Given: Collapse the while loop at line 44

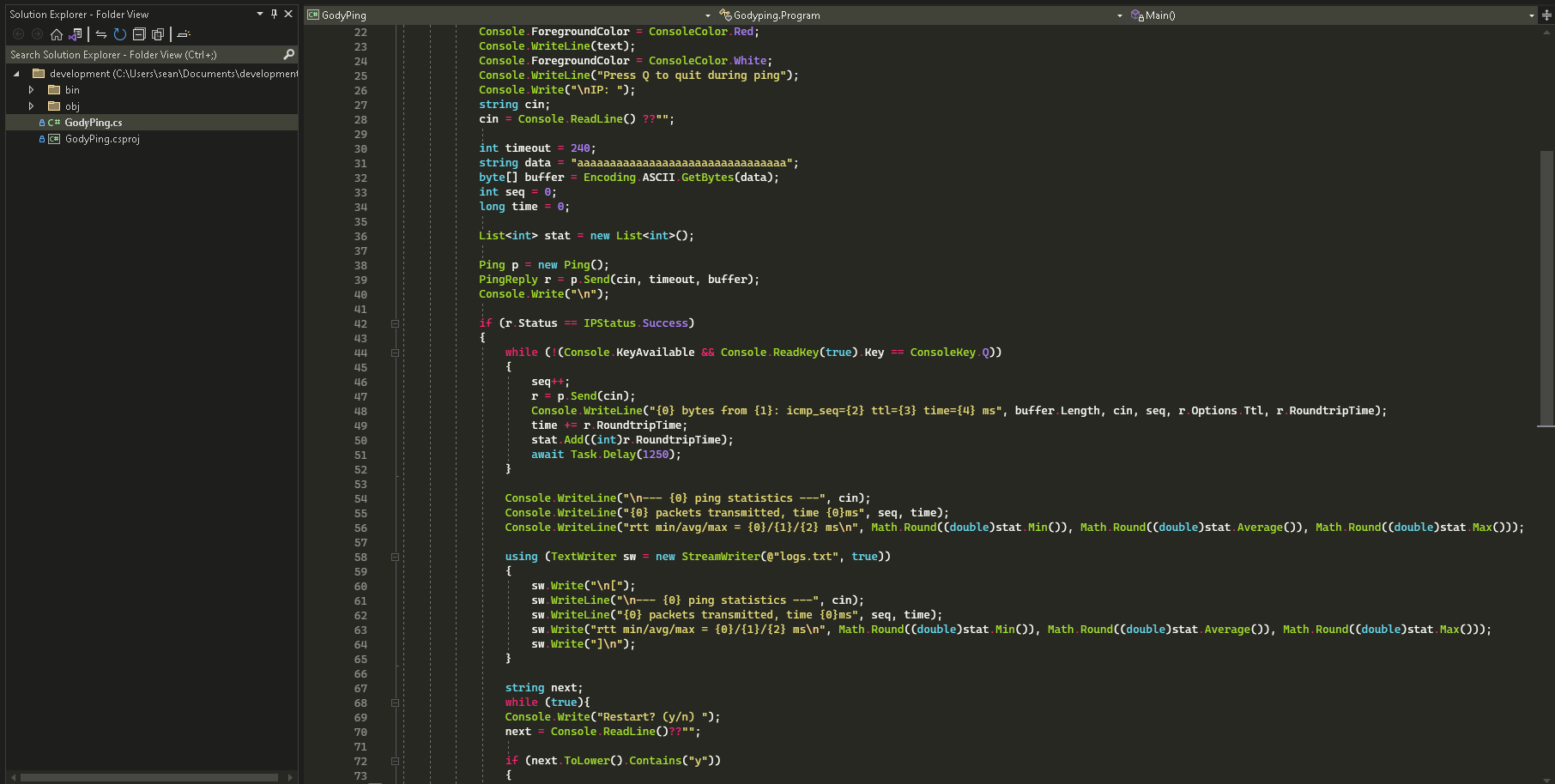Looking at the screenshot, I should tap(395, 353).
